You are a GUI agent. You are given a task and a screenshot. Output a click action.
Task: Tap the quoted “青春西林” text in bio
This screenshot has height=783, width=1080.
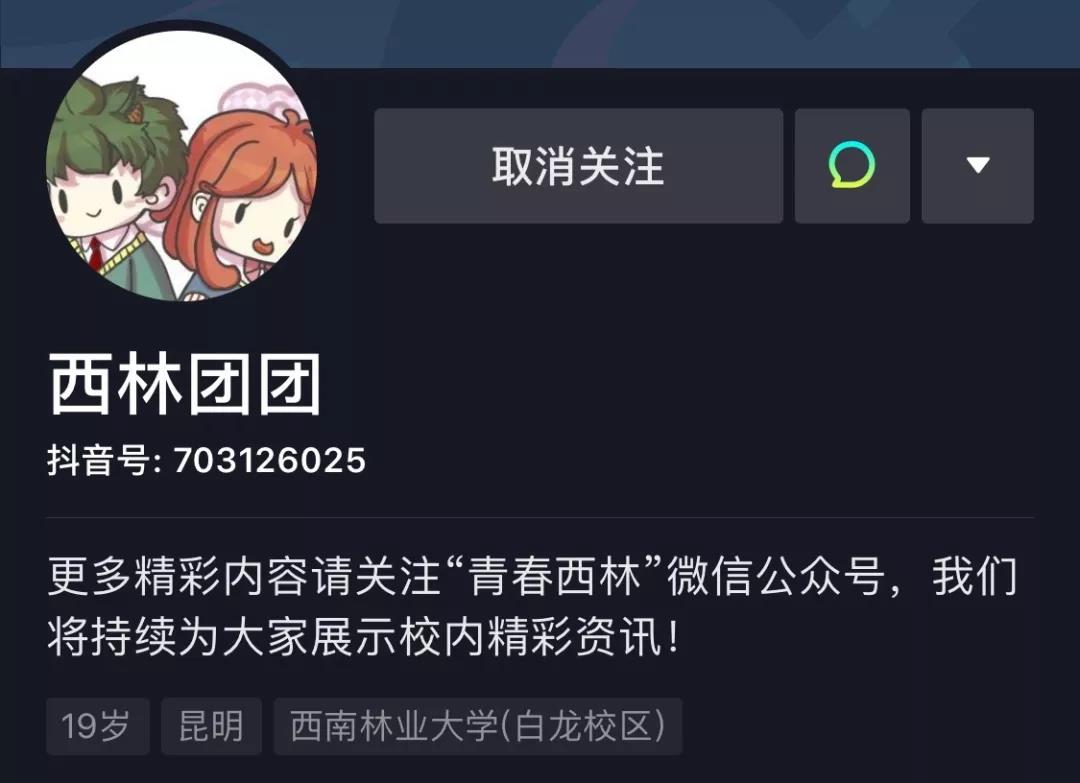coord(555,576)
